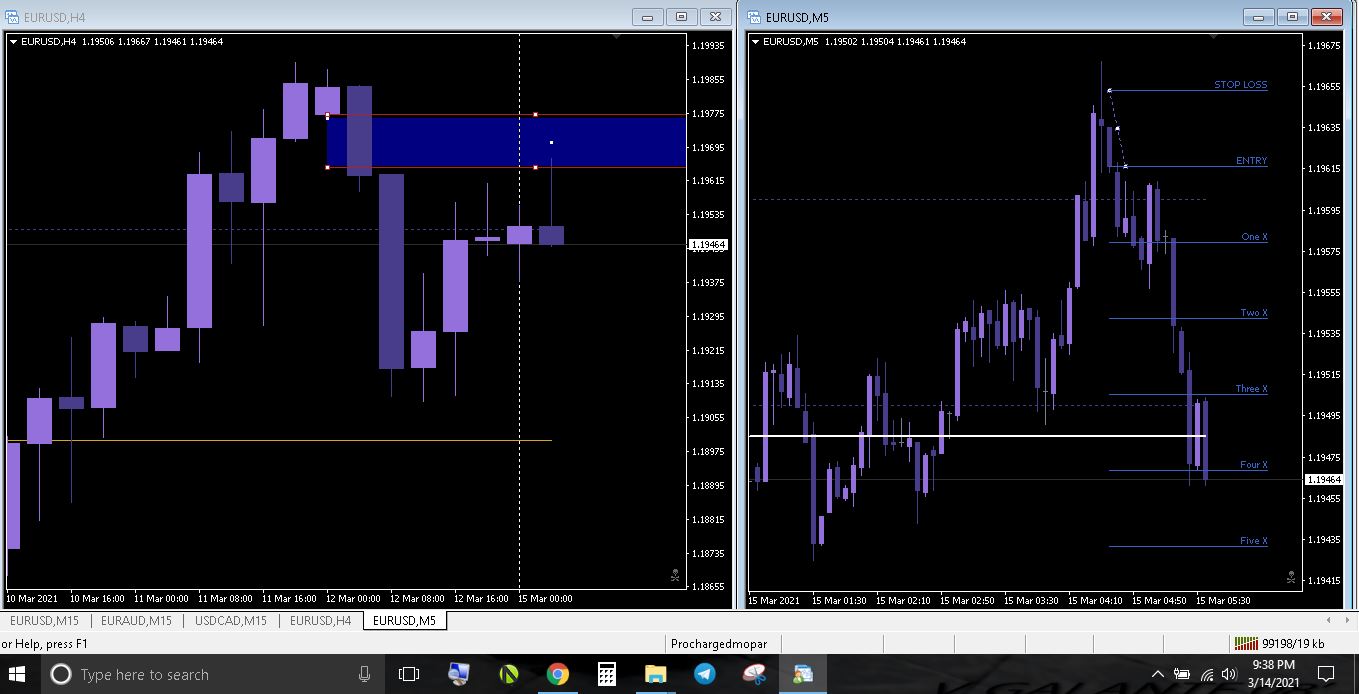Open File Explorer from the taskbar
The height and width of the screenshot is (694, 1359).
coord(656,675)
